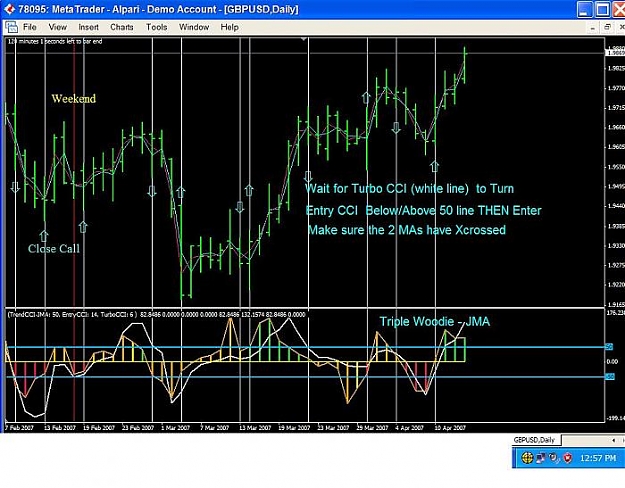Click the 4 Apr 2007 date label
Screen dimensions: 625x488
click(409, 428)
